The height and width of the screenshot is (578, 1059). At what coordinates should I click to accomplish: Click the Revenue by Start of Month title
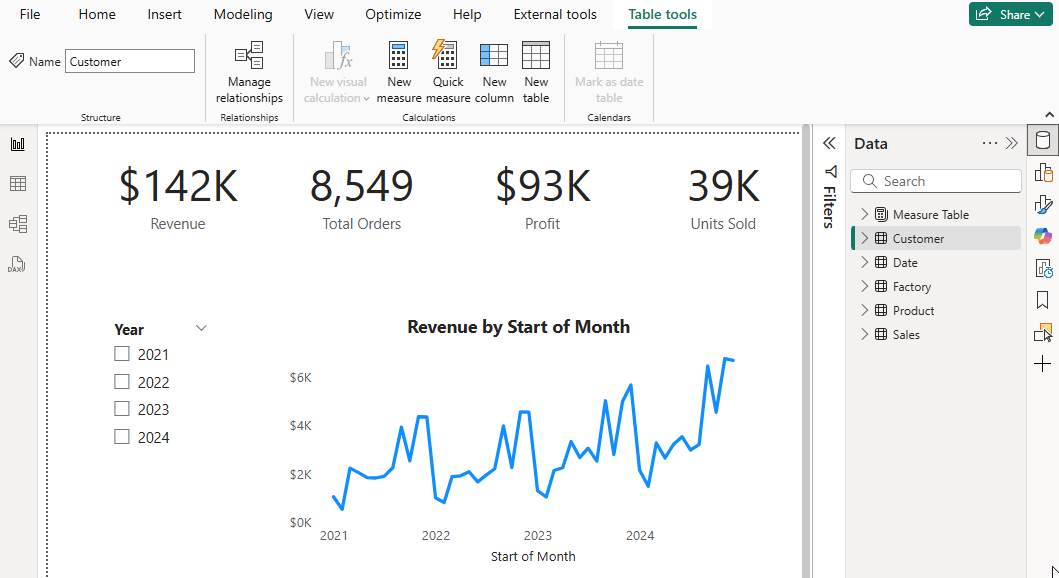pos(519,327)
